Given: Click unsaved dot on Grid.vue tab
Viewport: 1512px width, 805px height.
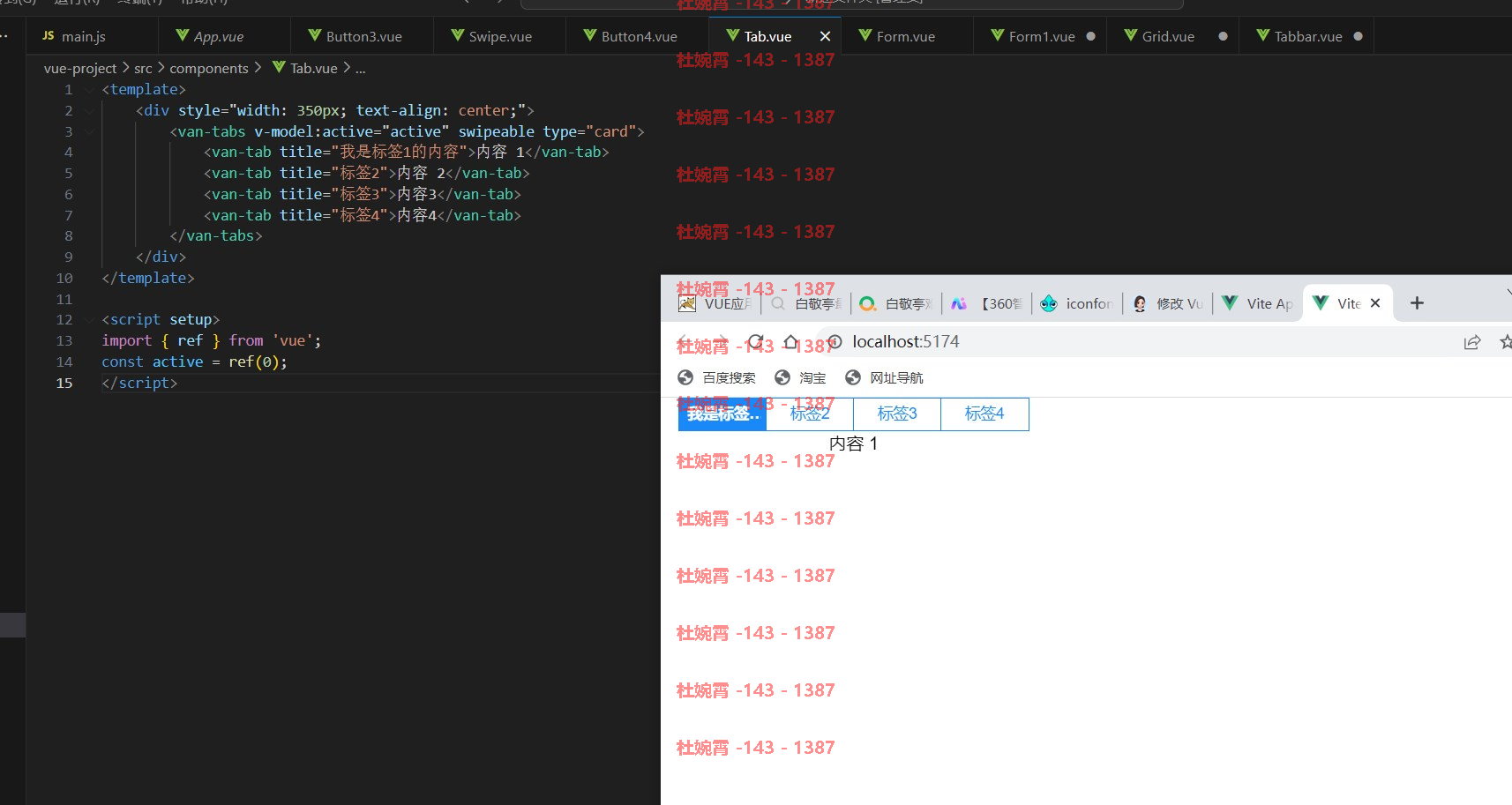Looking at the screenshot, I should (x=1223, y=36).
